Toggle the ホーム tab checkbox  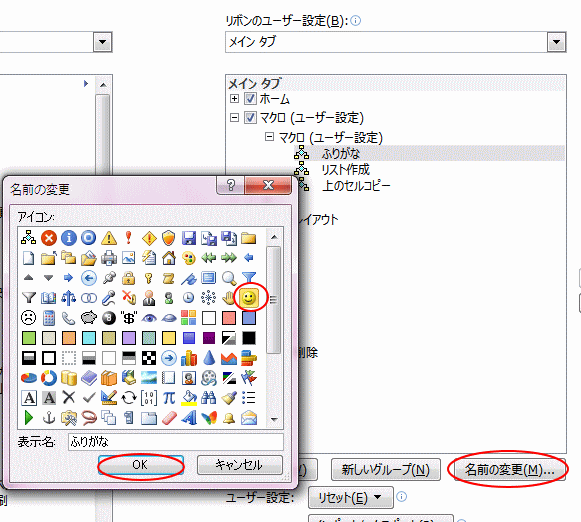coord(250,99)
